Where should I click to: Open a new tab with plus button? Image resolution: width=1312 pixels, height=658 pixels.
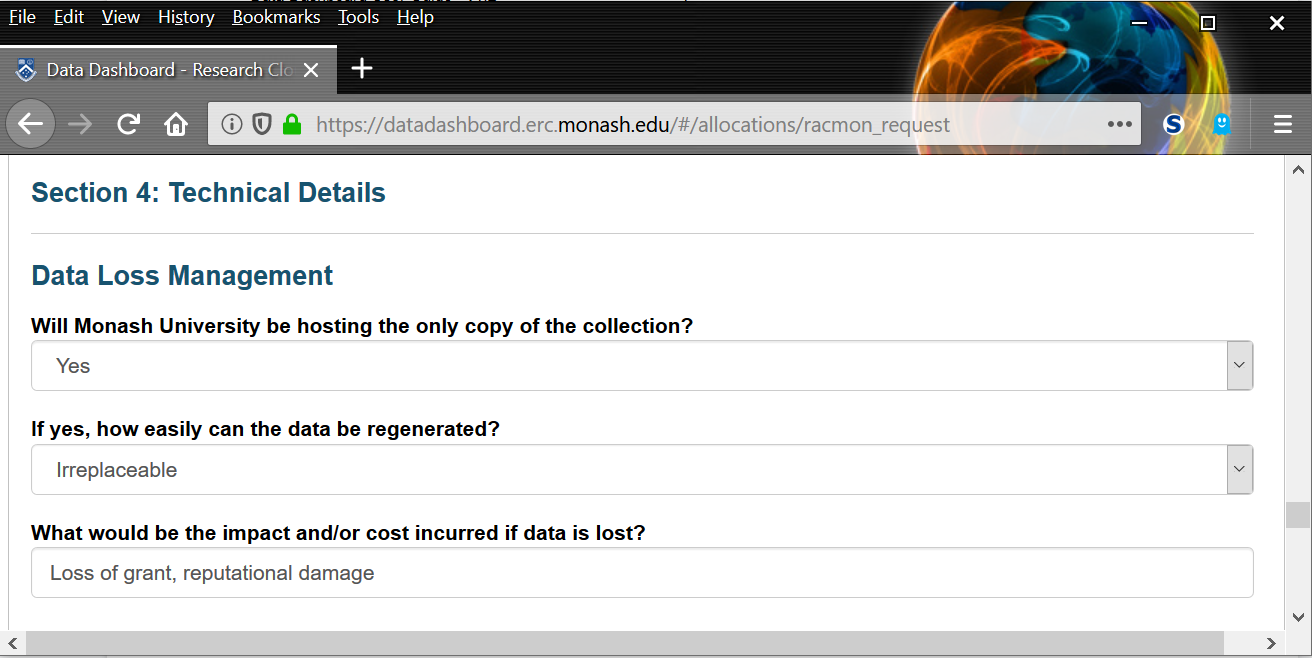pos(362,69)
